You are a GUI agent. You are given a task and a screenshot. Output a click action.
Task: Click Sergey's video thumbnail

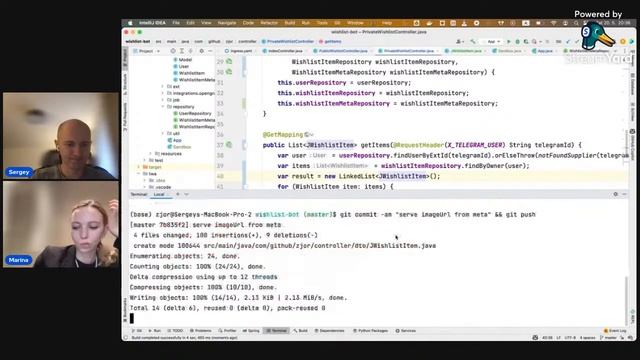pyautogui.click(x=61, y=136)
